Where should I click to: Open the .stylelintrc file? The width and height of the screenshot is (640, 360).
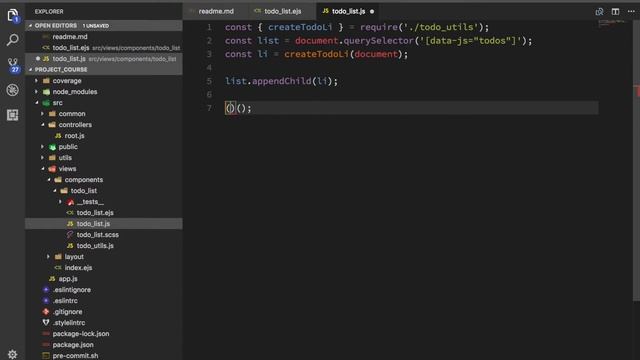pos(104,323)
